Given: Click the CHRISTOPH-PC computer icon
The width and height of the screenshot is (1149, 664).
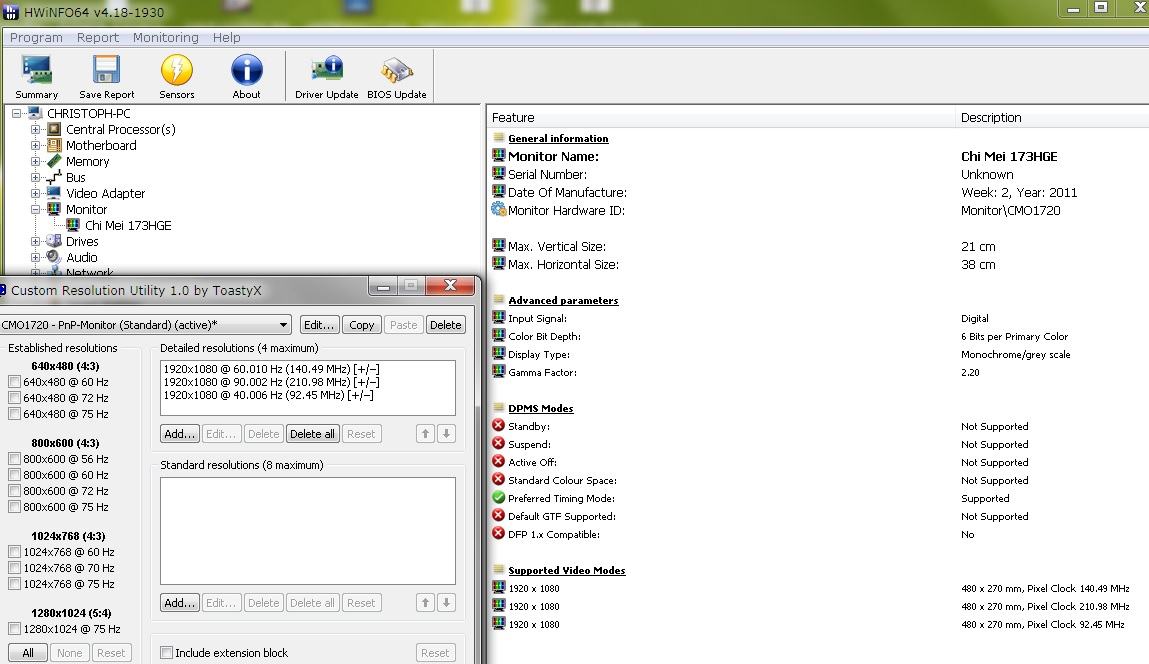Looking at the screenshot, I should click(x=35, y=114).
